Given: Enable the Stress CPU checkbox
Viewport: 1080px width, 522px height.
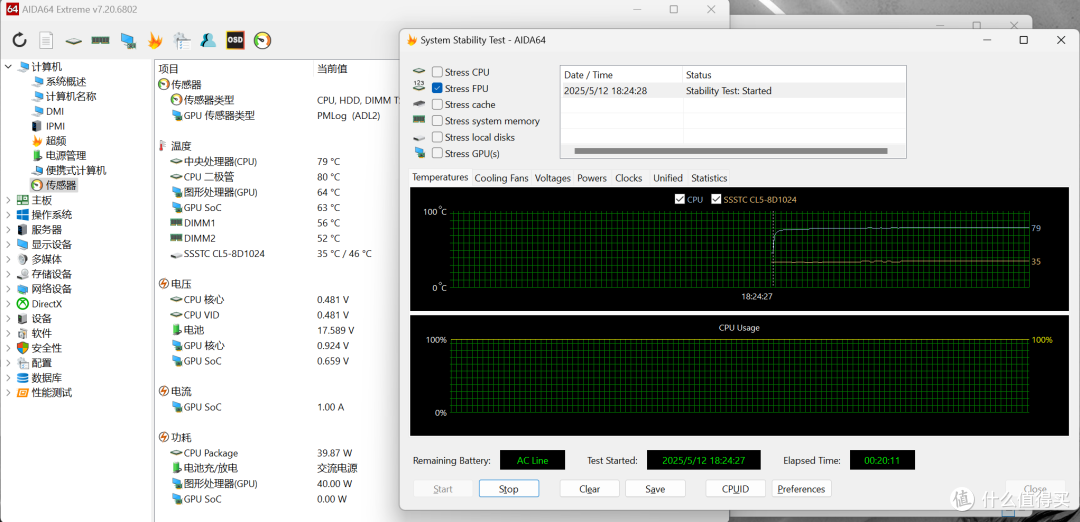Looking at the screenshot, I should pyautogui.click(x=437, y=72).
